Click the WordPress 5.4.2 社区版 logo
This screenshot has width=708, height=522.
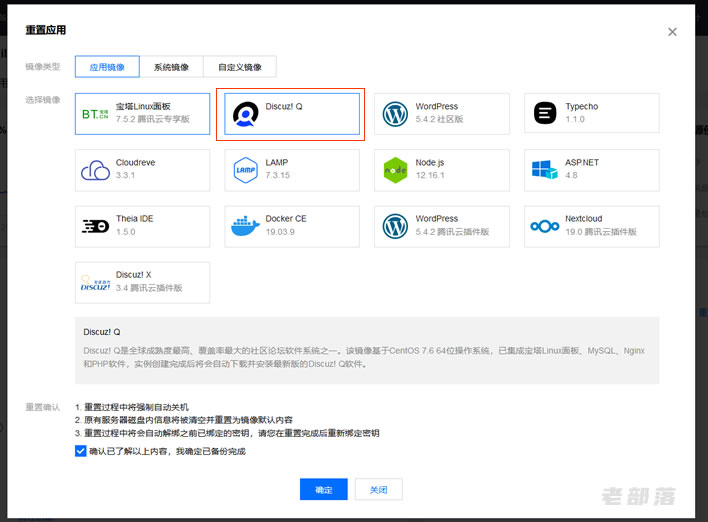(x=395, y=114)
